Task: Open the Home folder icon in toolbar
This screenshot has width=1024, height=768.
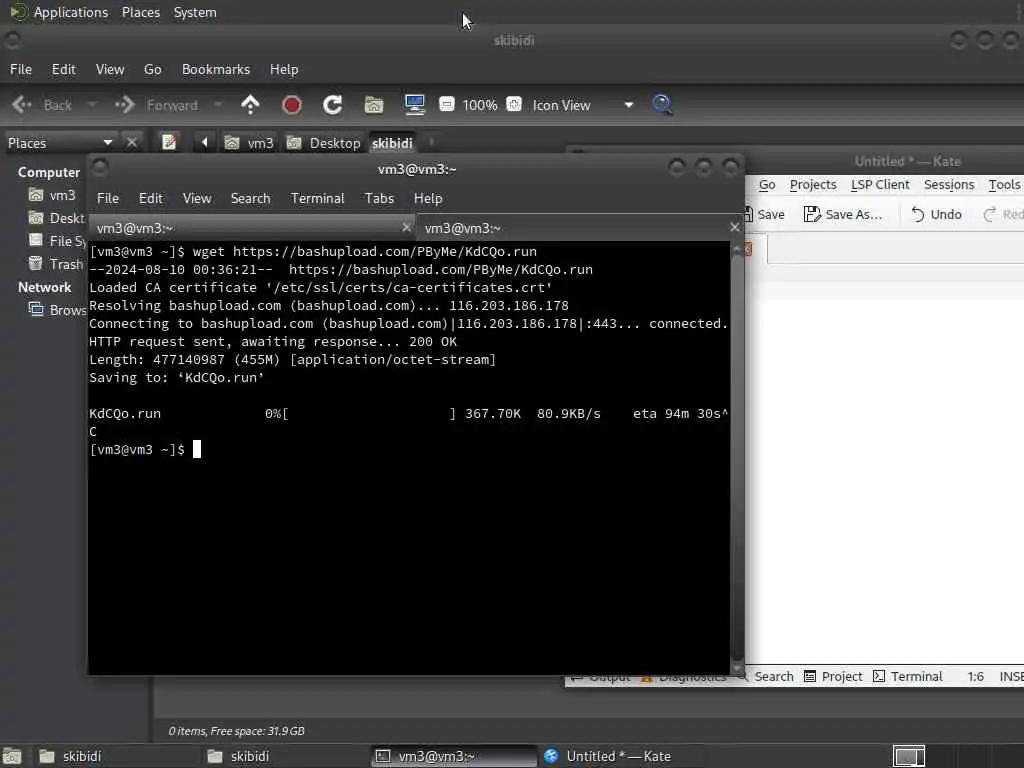Action: click(x=374, y=104)
